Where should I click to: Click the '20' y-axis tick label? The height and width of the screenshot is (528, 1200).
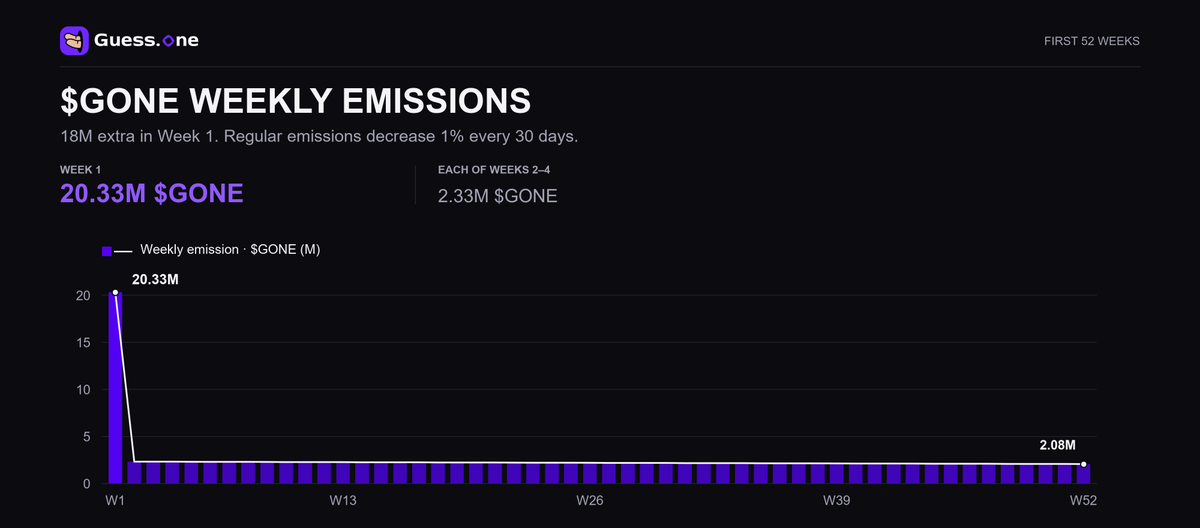[x=84, y=295]
